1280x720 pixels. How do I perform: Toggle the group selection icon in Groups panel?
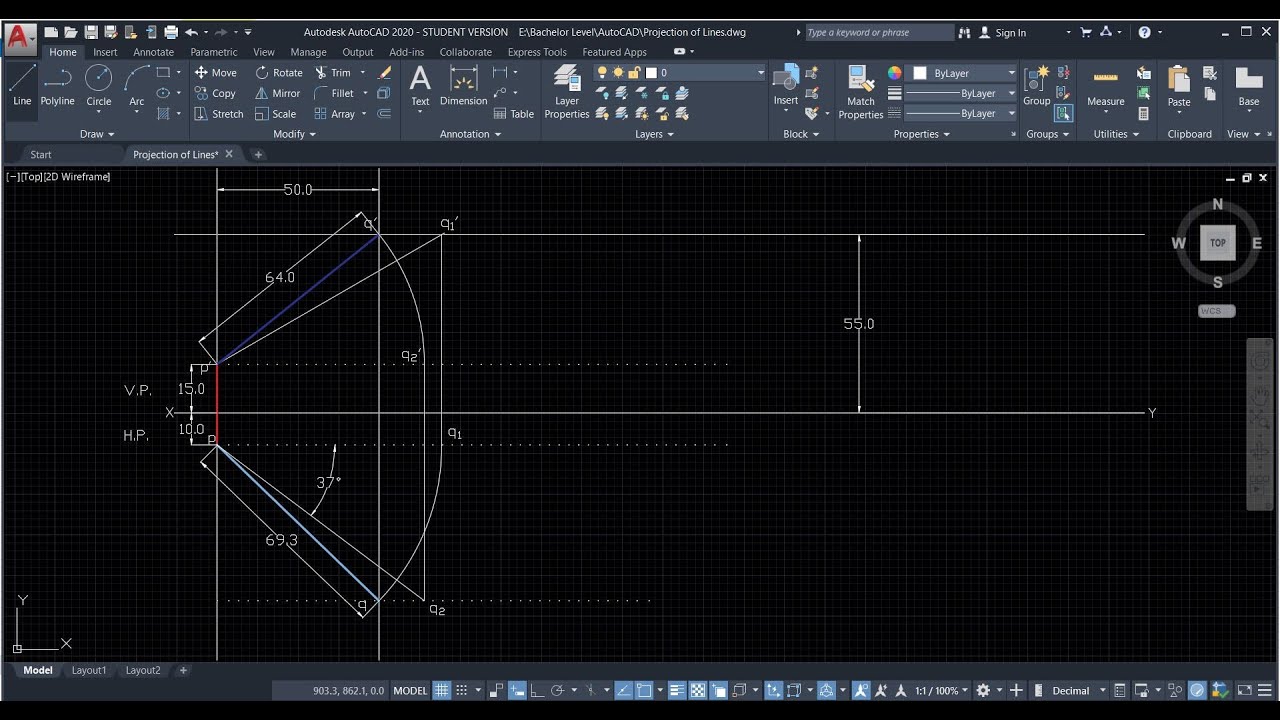[1063, 114]
